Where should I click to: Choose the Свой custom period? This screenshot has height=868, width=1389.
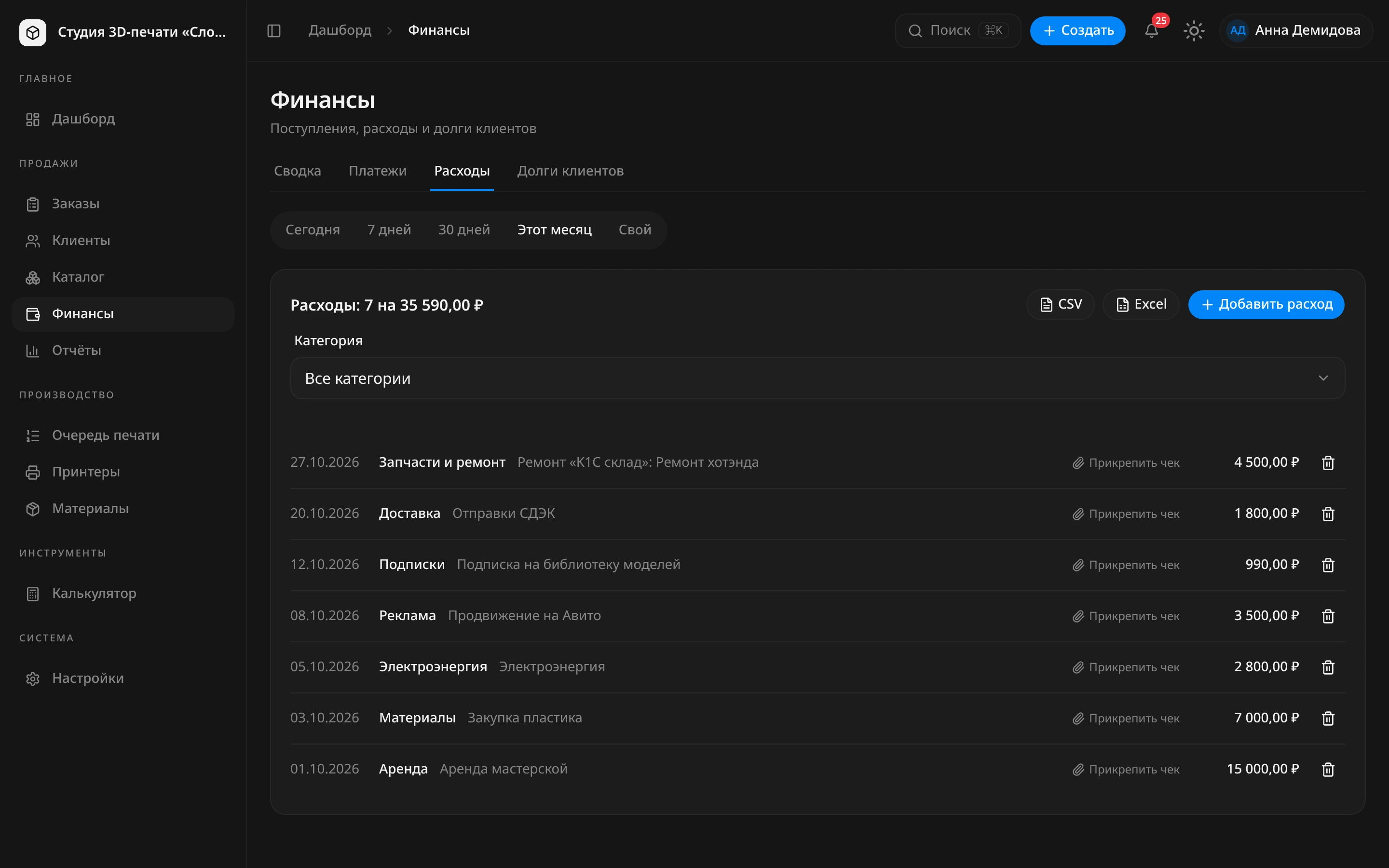coord(634,230)
